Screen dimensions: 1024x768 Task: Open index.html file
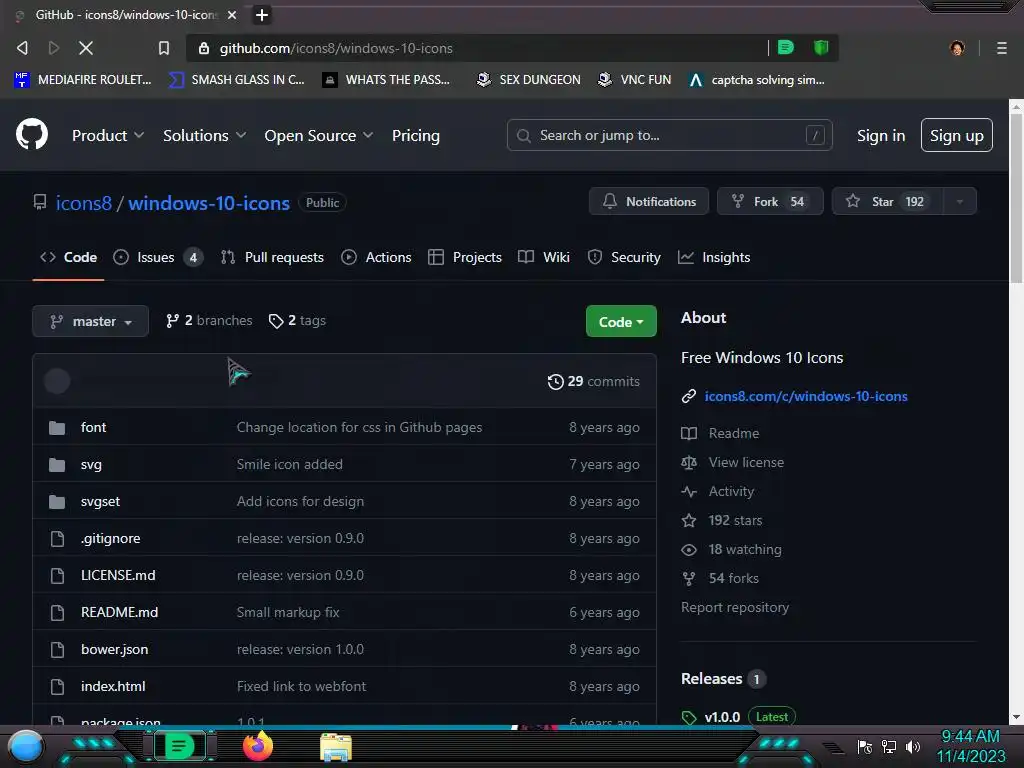click(113, 686)
